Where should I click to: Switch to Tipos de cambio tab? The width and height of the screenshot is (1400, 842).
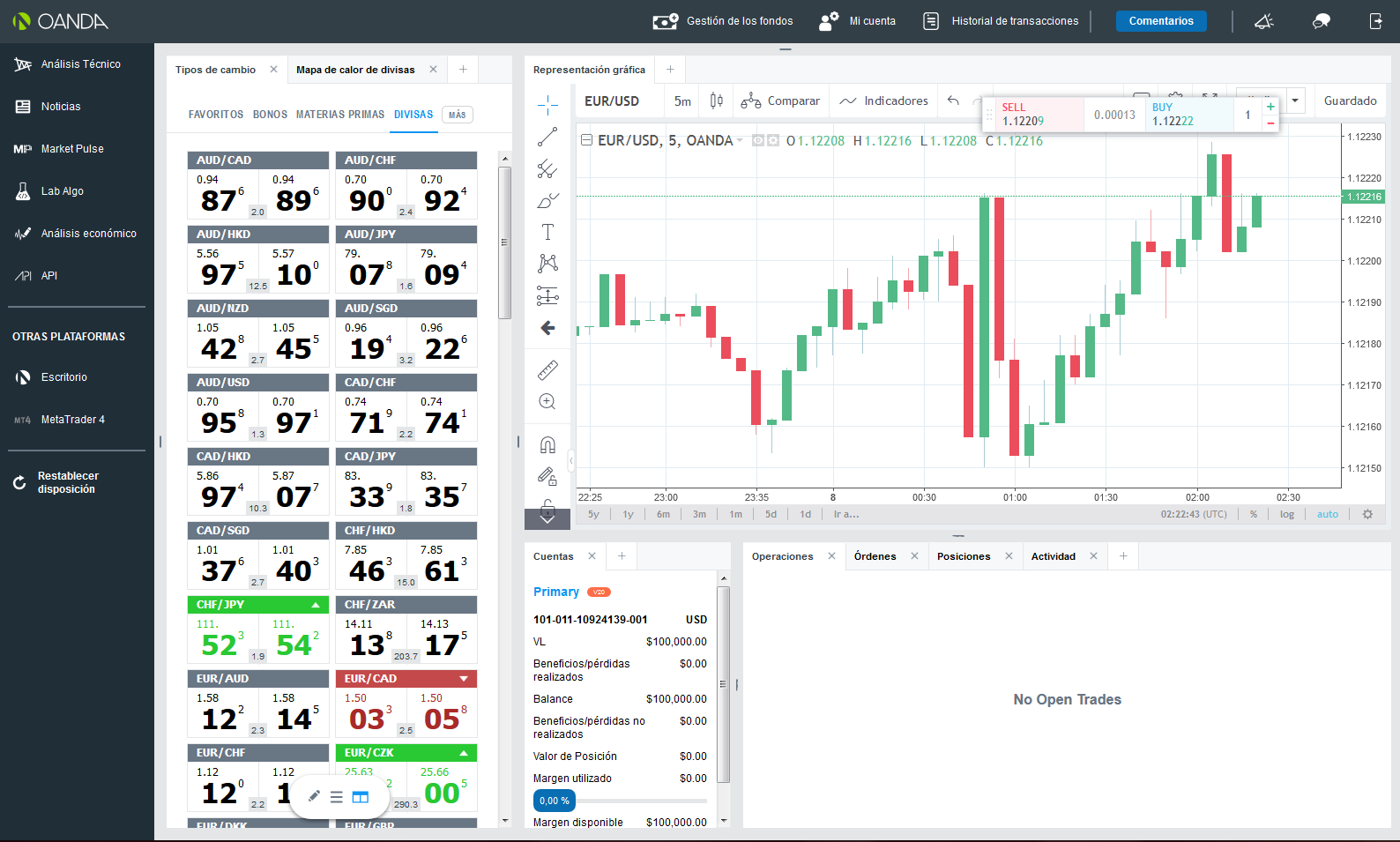tap(215, 70)
